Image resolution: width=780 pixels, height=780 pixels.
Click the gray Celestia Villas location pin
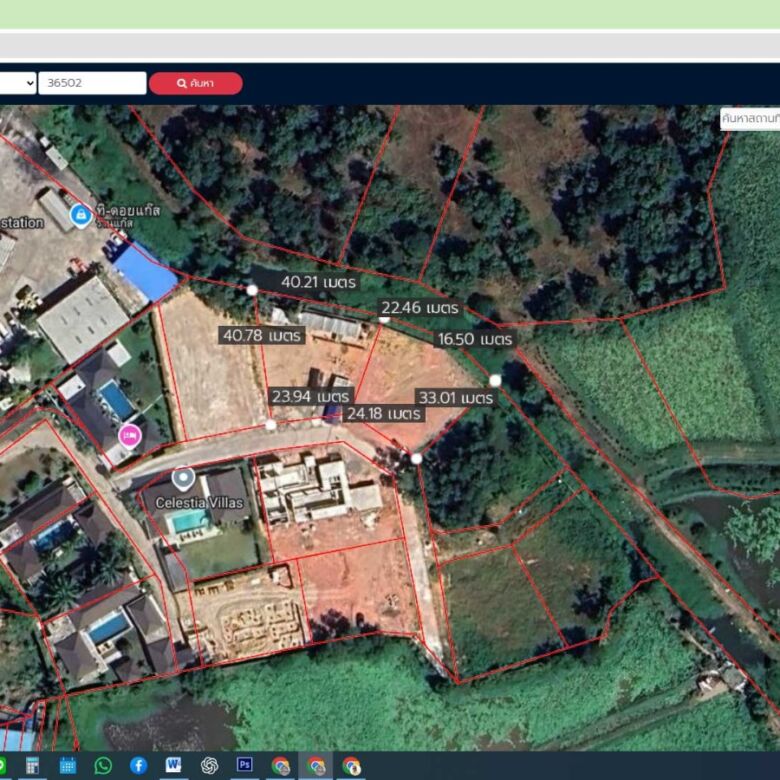pos(182,478)
